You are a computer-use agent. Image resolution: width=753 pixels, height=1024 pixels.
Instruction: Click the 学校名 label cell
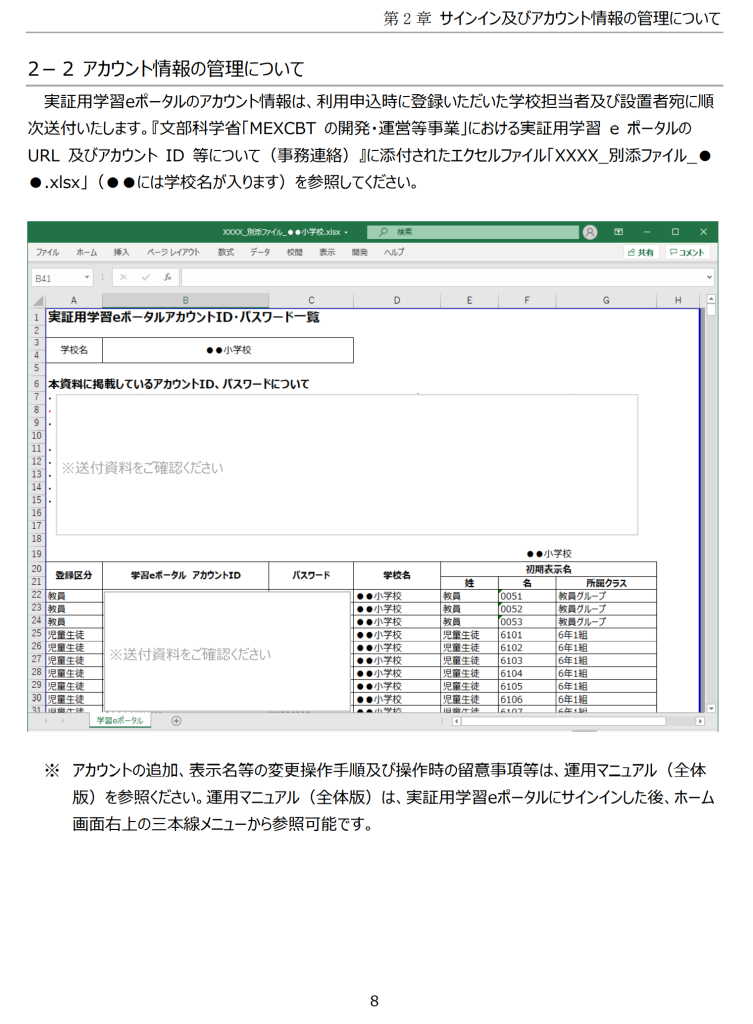click(74, 350)
